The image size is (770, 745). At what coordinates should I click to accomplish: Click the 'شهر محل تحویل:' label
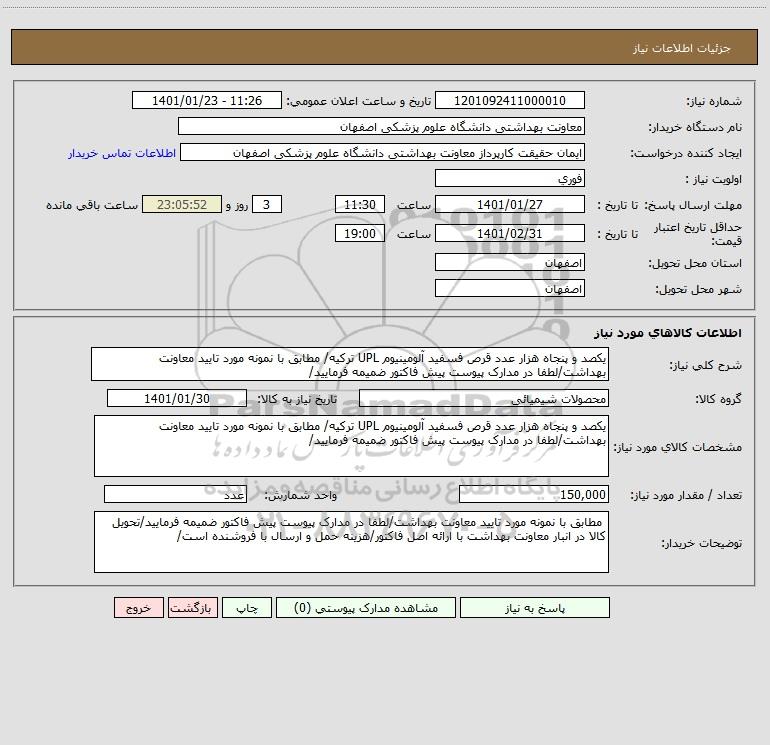point(698,290)
